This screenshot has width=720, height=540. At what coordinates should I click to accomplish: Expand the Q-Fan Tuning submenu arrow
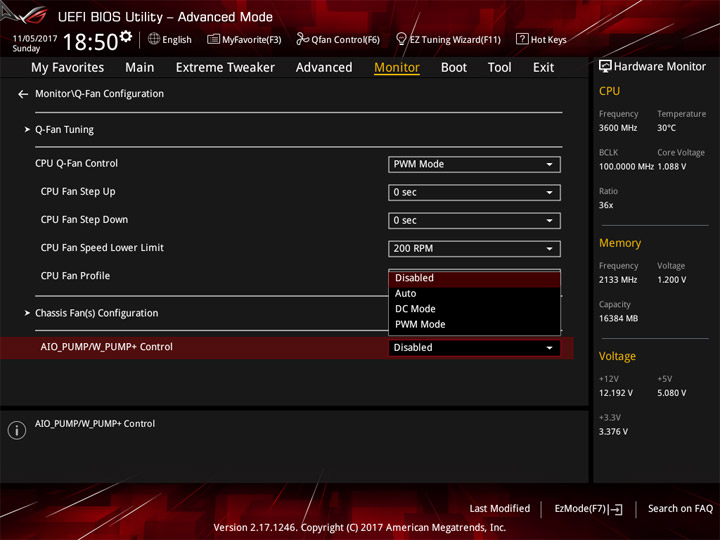27,129
